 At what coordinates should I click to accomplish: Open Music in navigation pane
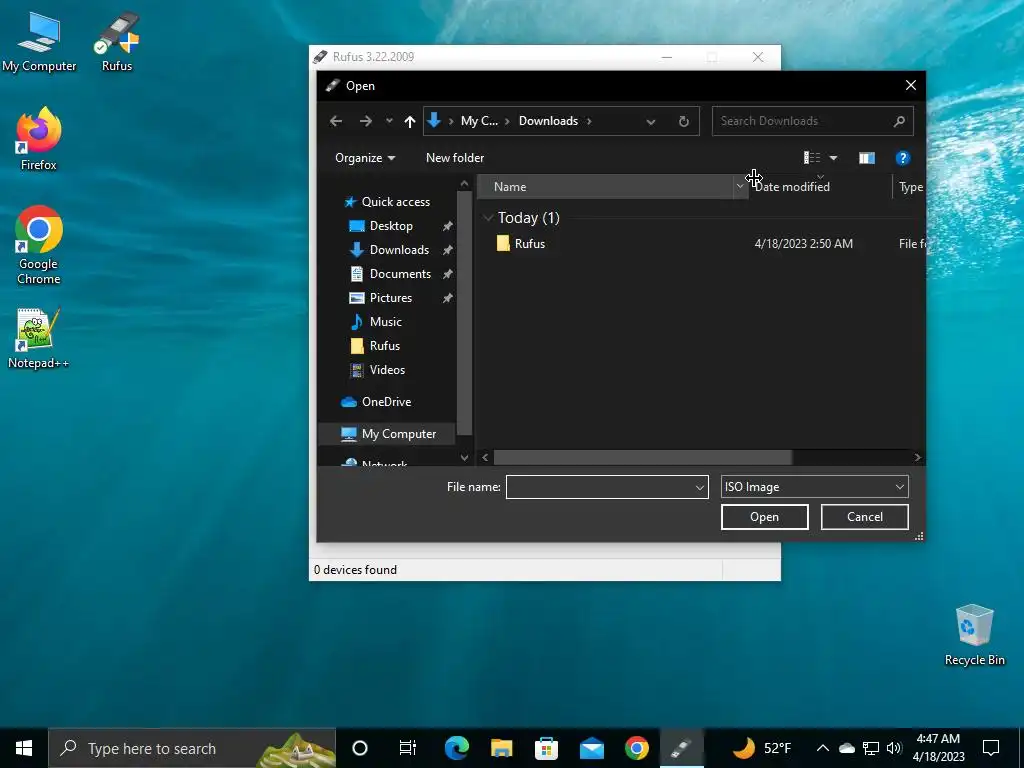pos(385,322)
